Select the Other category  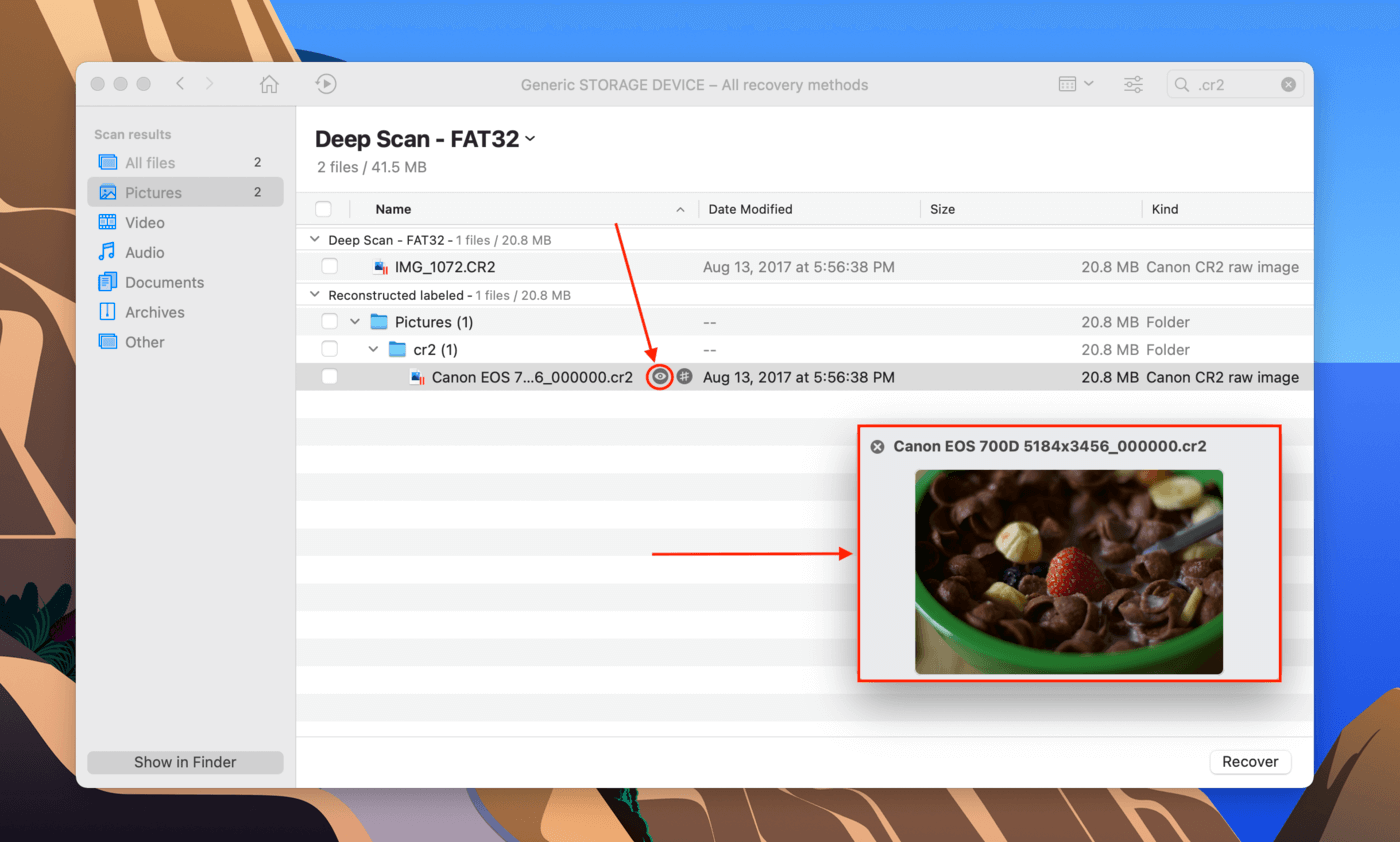click(185, 342)
